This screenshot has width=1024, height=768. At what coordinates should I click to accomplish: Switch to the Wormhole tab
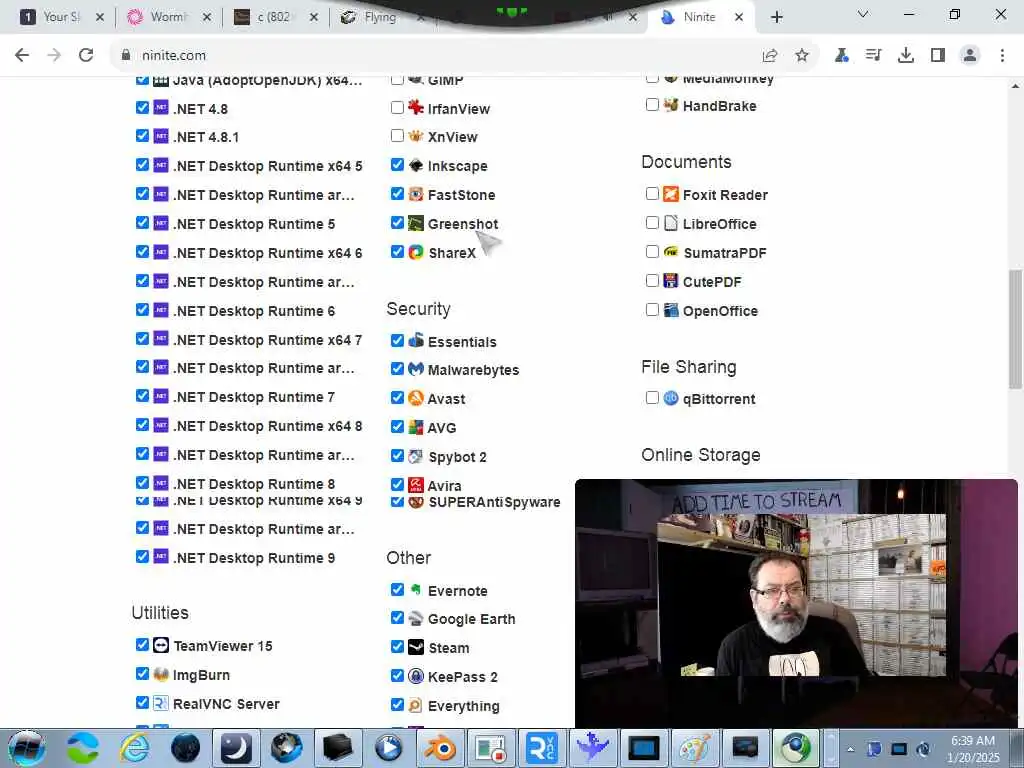[x=168, y=17]
